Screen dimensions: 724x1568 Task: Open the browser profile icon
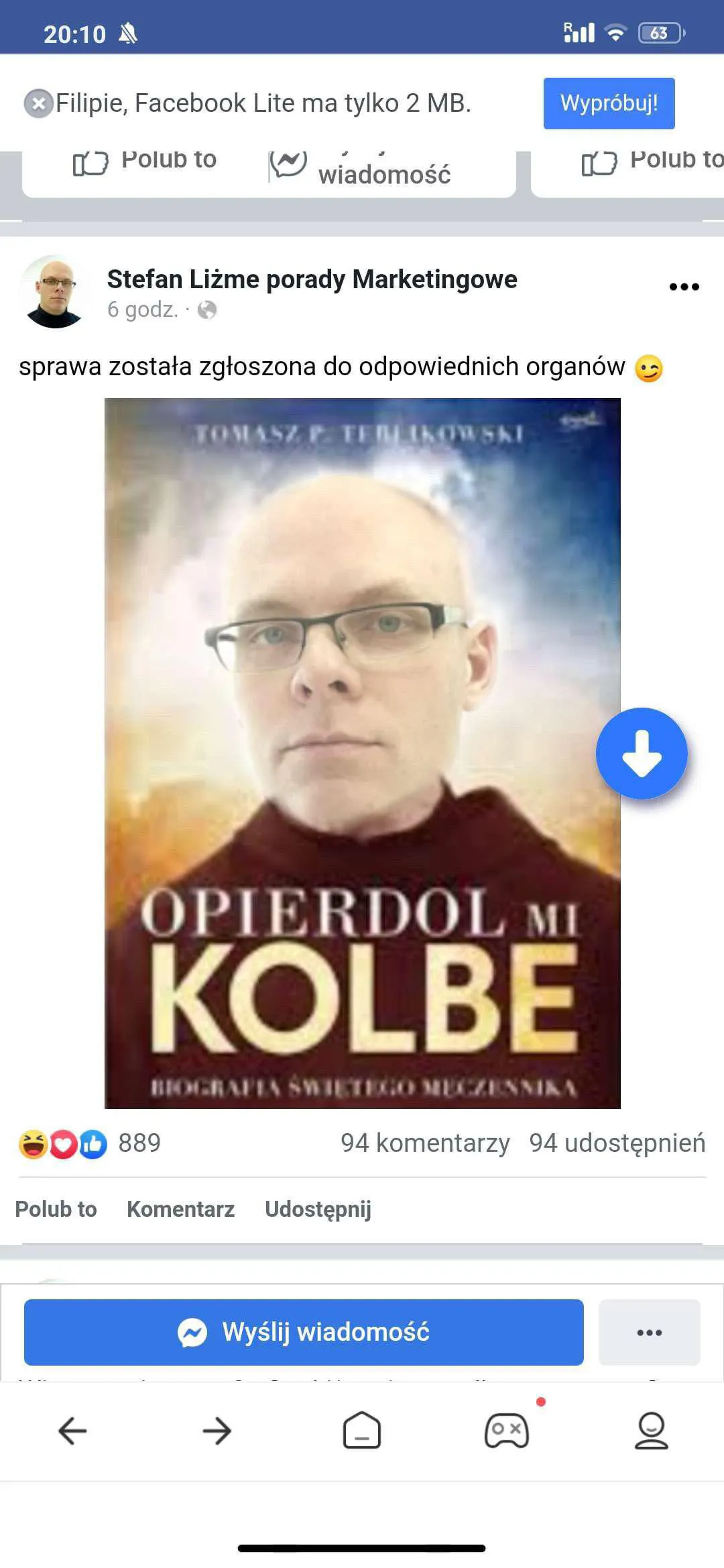[652, 1431]
